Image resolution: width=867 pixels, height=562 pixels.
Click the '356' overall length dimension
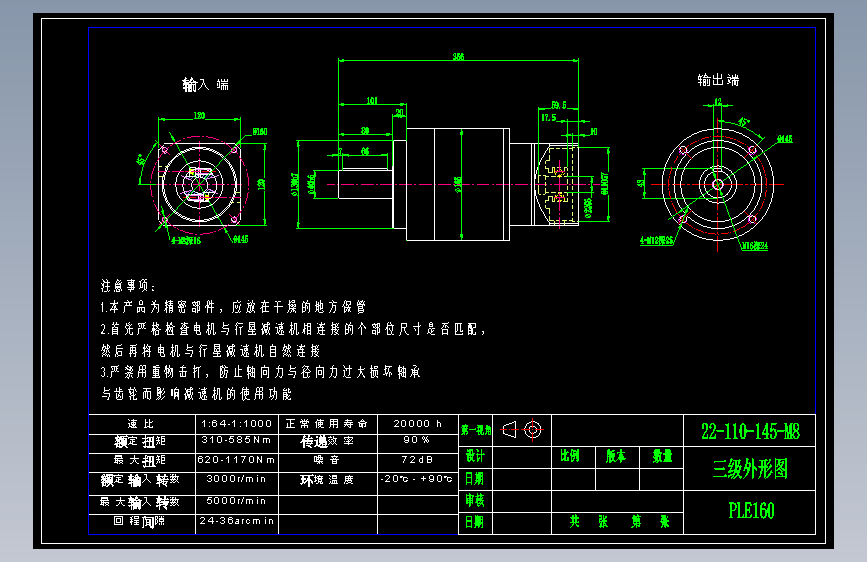458,56
